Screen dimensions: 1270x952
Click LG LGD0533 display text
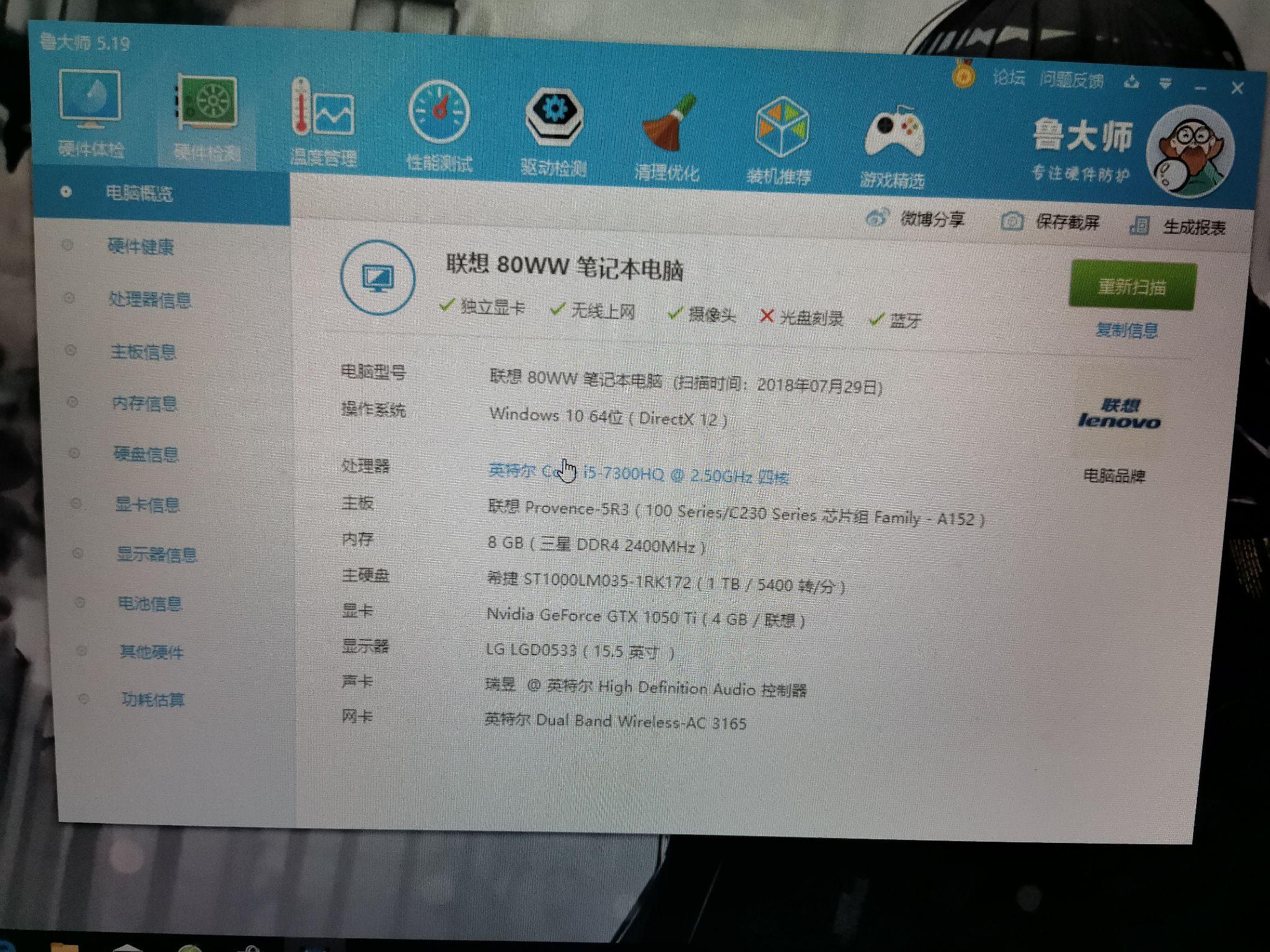coord(580,650)
